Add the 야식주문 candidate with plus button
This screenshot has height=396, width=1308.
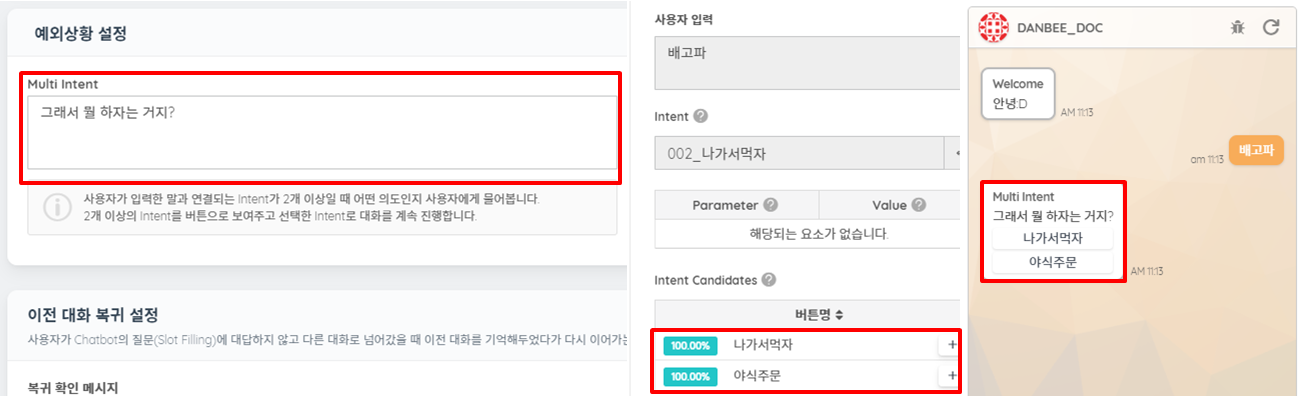[950, 376]
